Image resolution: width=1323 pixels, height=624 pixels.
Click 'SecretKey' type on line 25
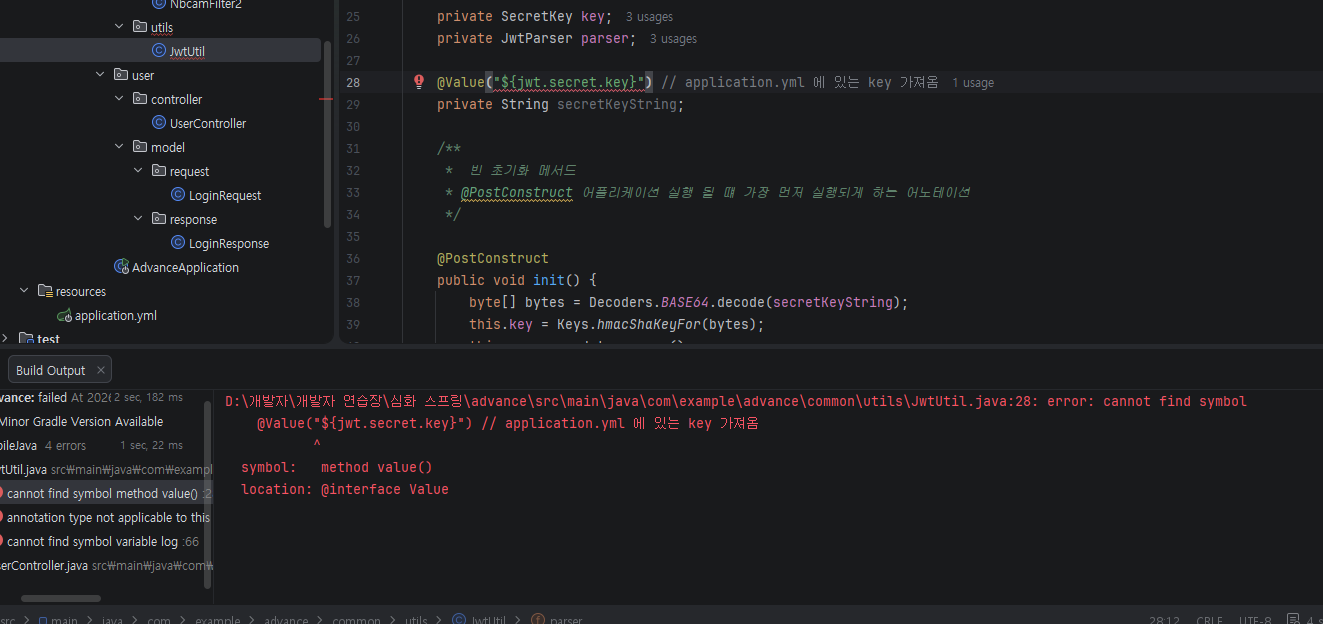[x=537, y=16]
